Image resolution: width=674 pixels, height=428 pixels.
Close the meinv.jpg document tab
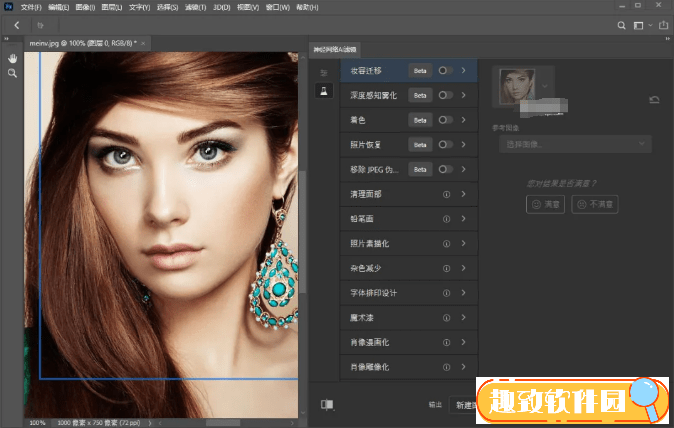(x=143, y=43)
